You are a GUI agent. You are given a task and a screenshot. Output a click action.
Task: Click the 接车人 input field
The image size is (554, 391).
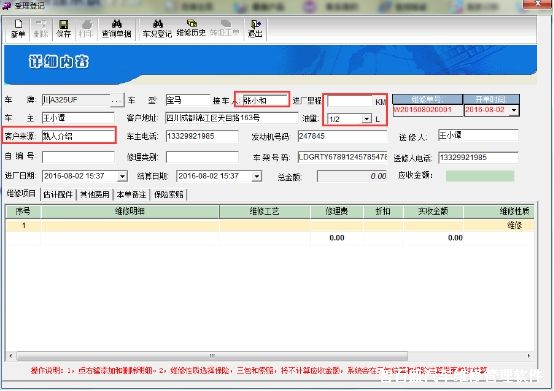[265, 100]
